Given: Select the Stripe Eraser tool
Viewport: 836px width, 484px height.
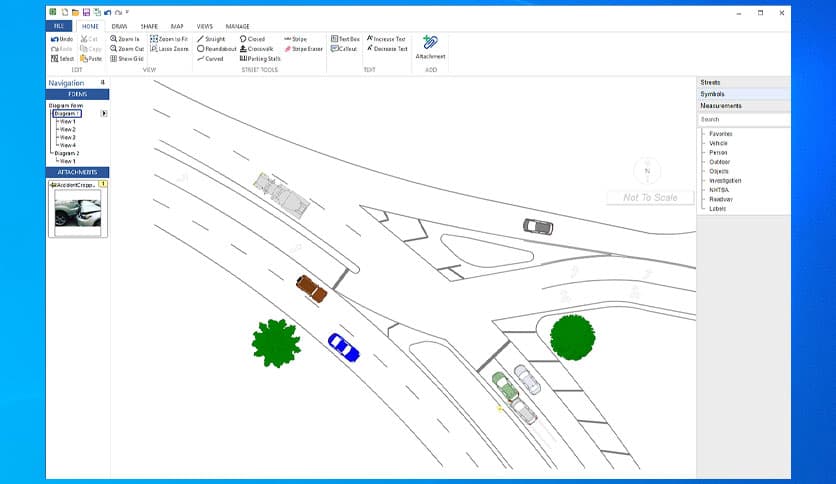Looking at the screenshot, I should click(303, 49).
